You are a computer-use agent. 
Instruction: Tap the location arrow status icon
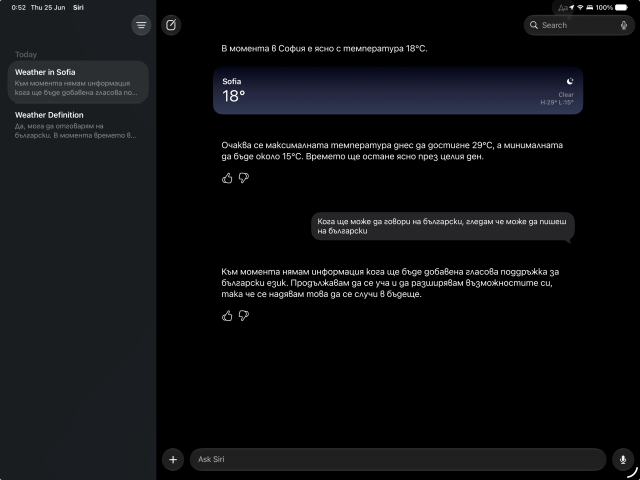(572, 7)
